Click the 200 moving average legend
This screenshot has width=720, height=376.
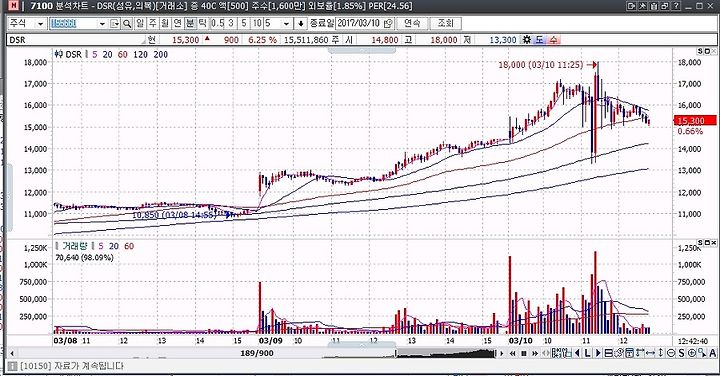pos(161,55)
